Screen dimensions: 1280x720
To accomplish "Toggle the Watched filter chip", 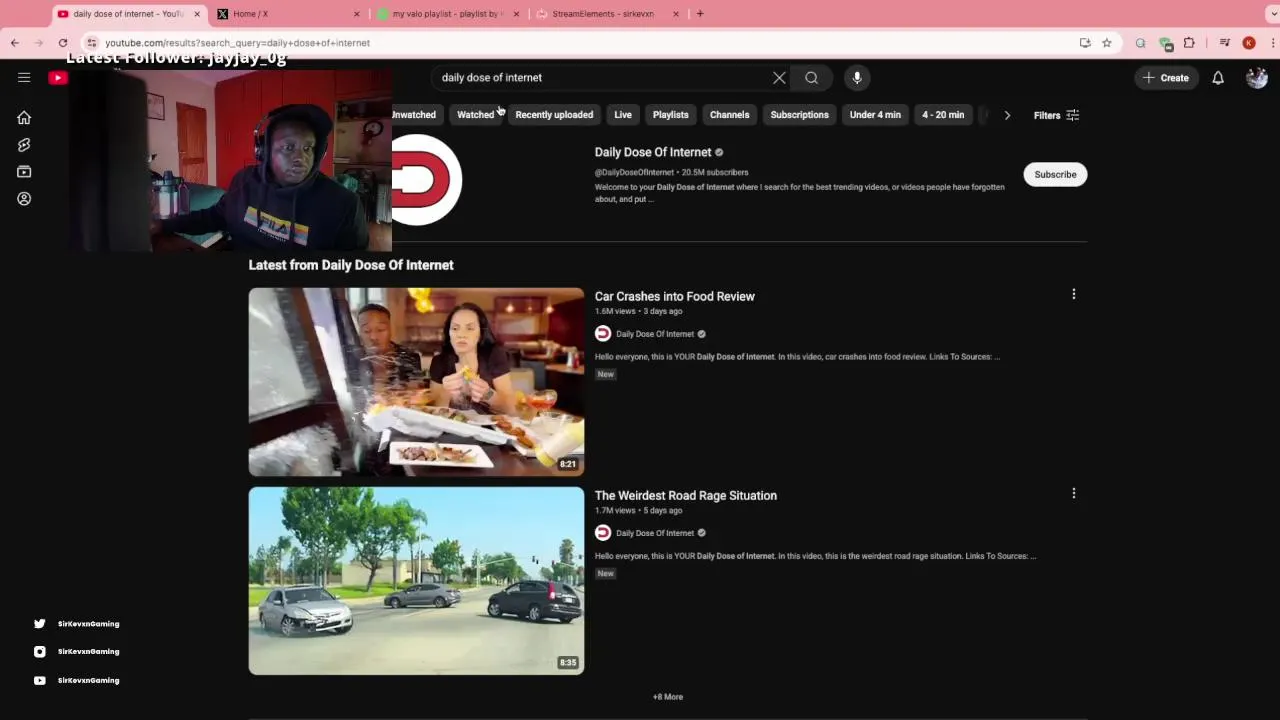I will coord(475,115).
